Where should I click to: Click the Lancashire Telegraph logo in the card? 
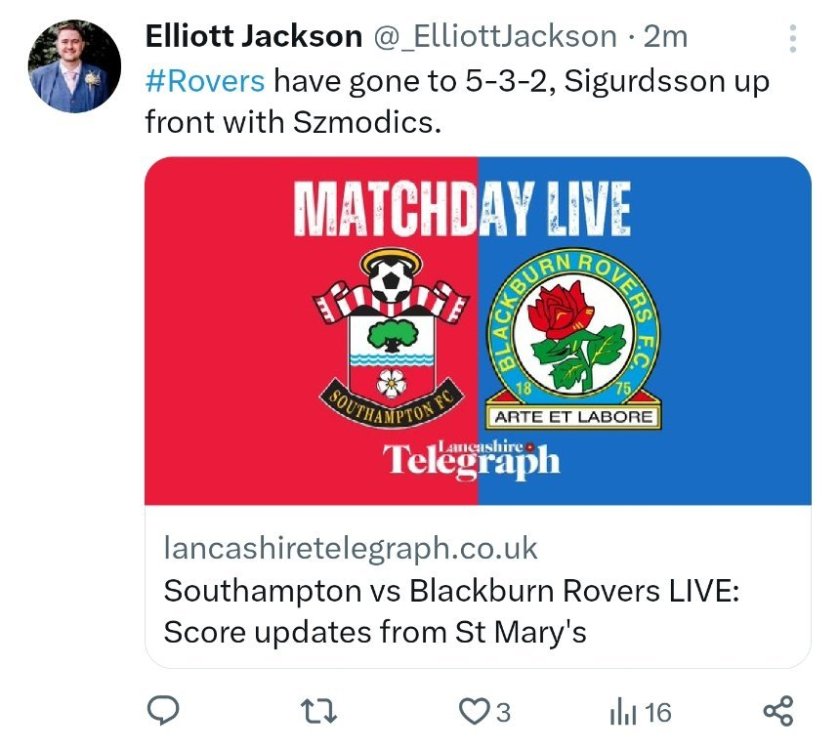471,458
